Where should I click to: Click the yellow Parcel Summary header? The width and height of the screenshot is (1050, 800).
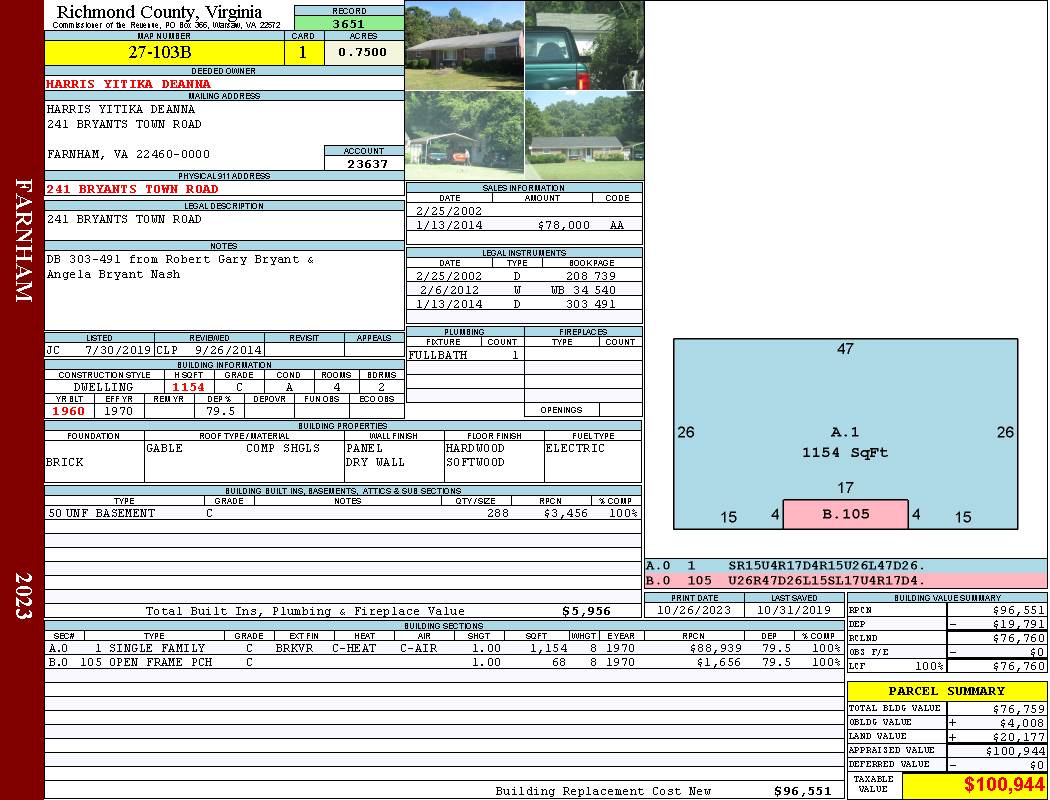tap(946, 691)
